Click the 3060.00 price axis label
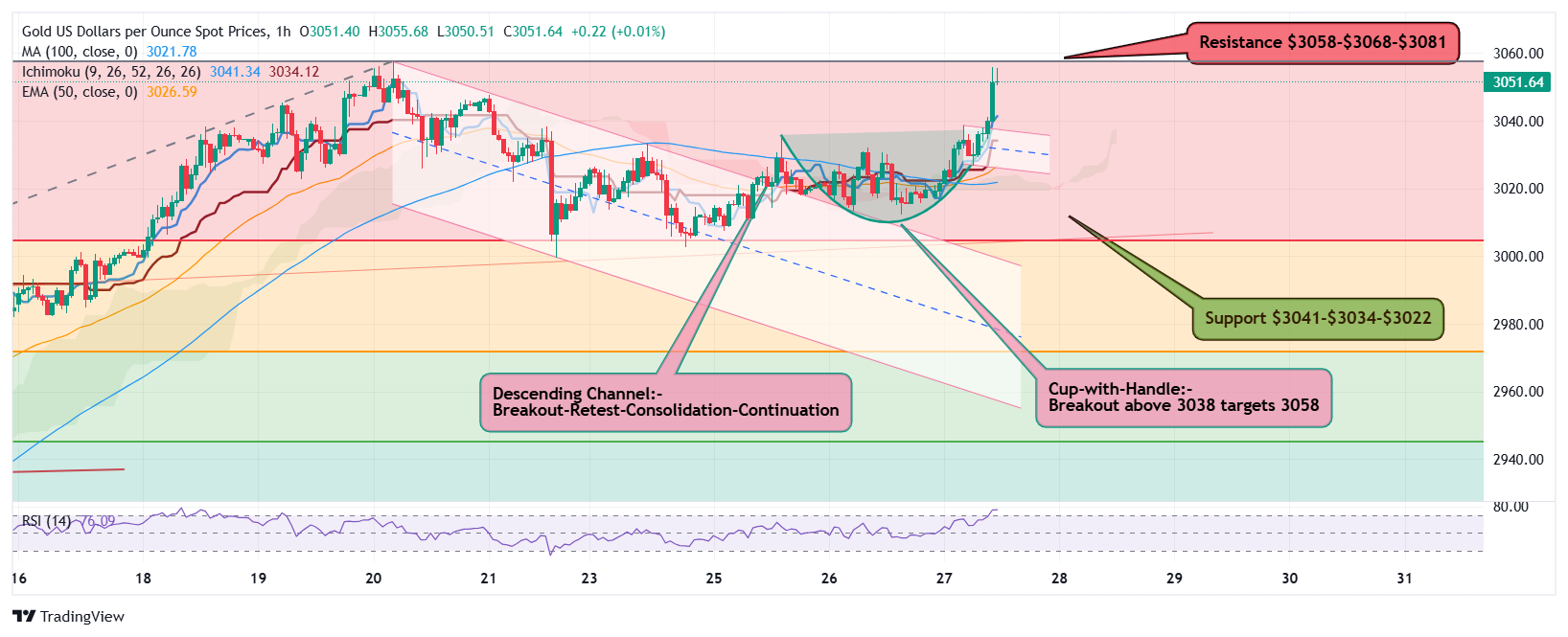This screenshot has width=1568, height=637. click(x=1518, y=54)
